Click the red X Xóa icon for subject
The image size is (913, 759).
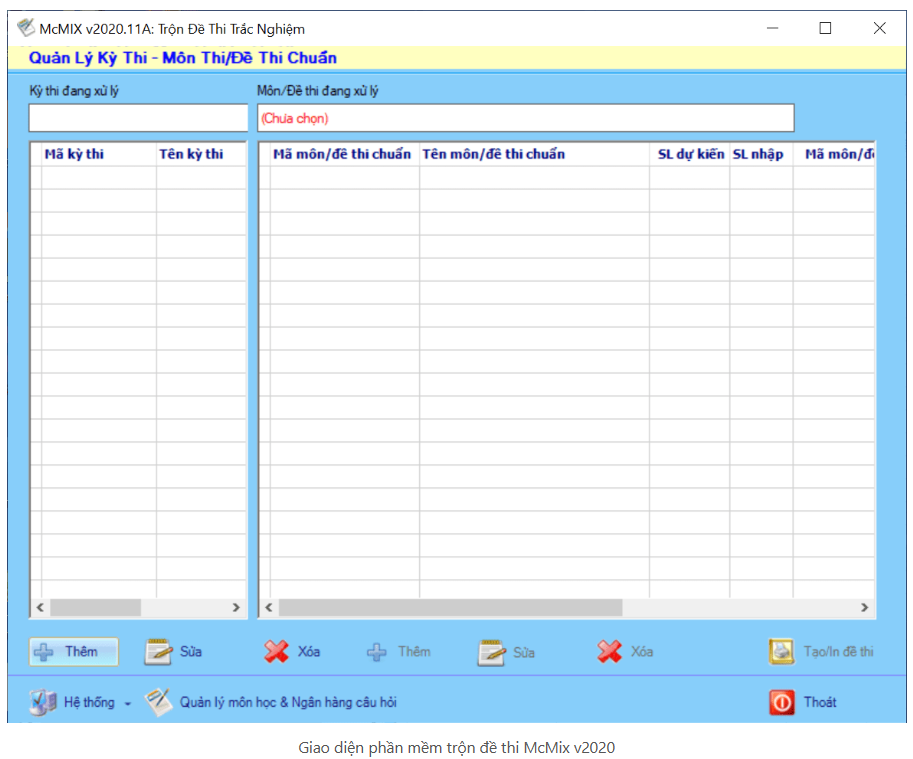609,652
